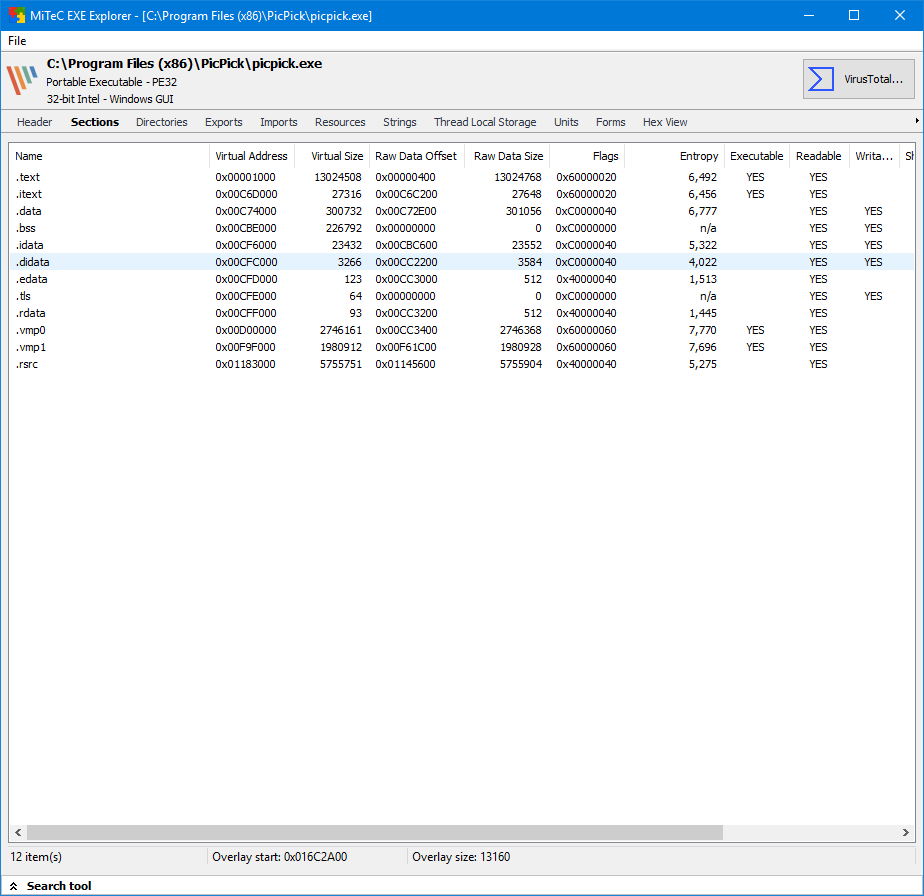Click the tab strip overflow arrow
Viewport: 924px width, 896px height.
(x=917, y=121)
